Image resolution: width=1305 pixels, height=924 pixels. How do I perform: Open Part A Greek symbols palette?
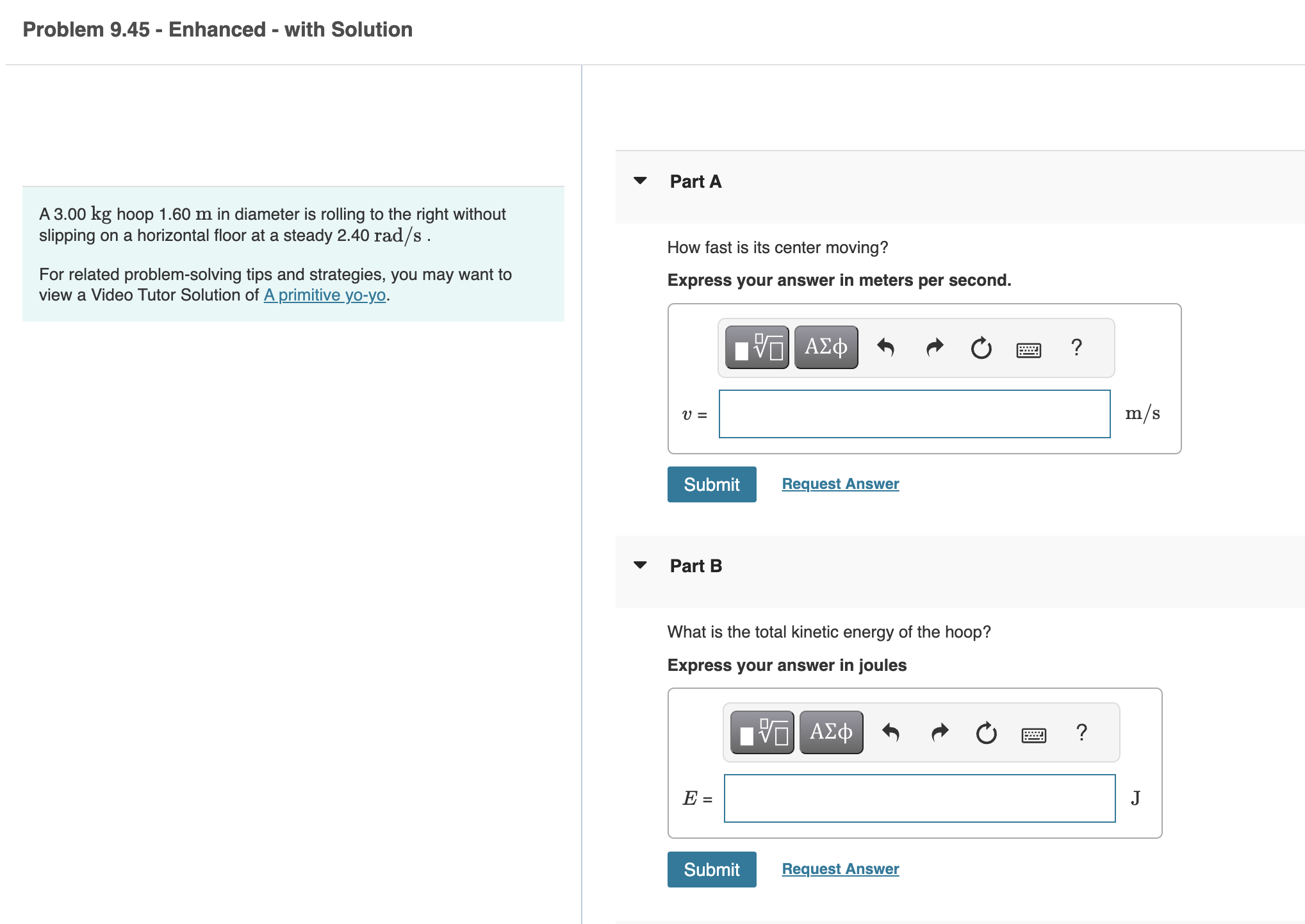coord(825,347)
